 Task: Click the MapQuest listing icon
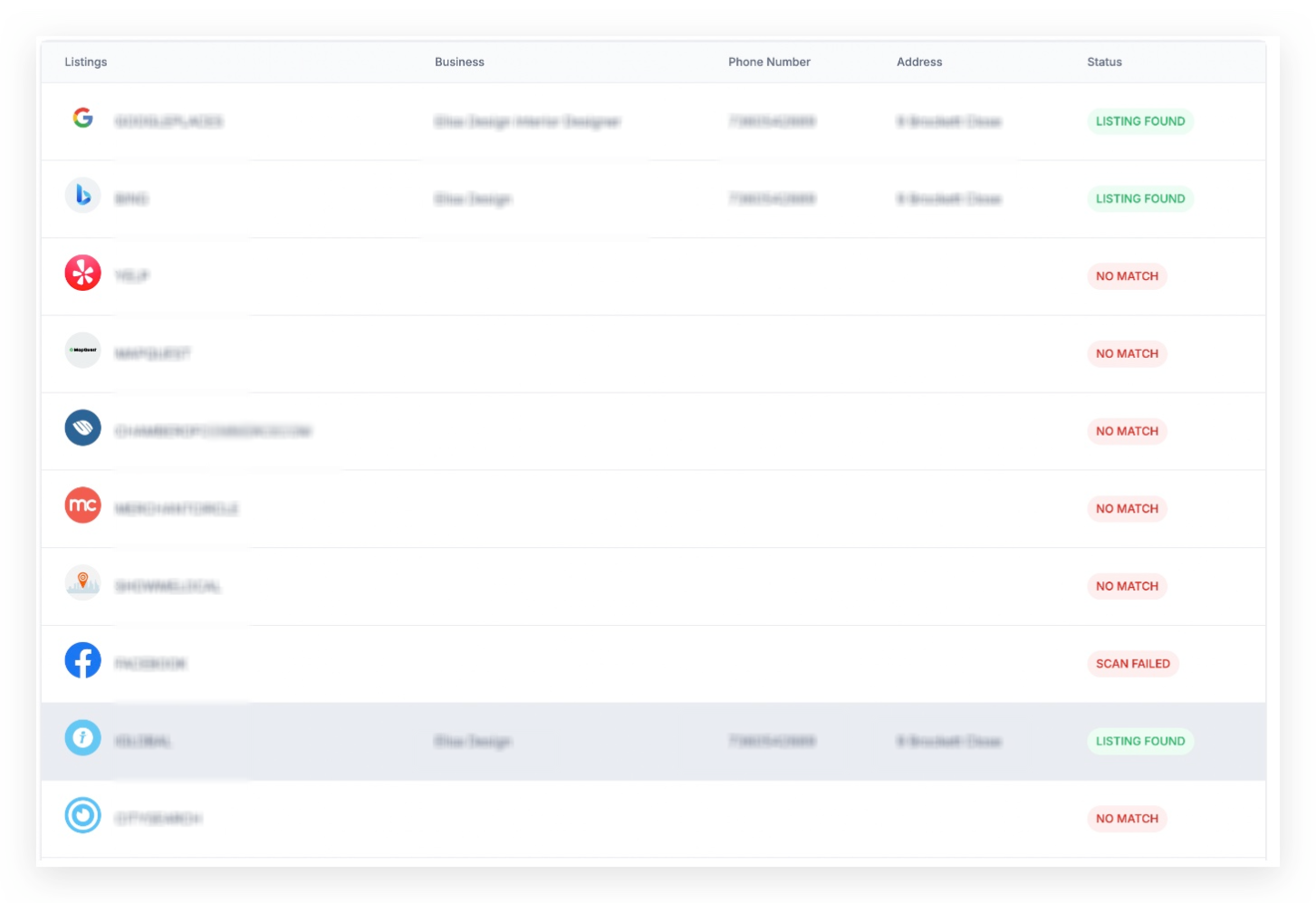[x=82, y=350]
